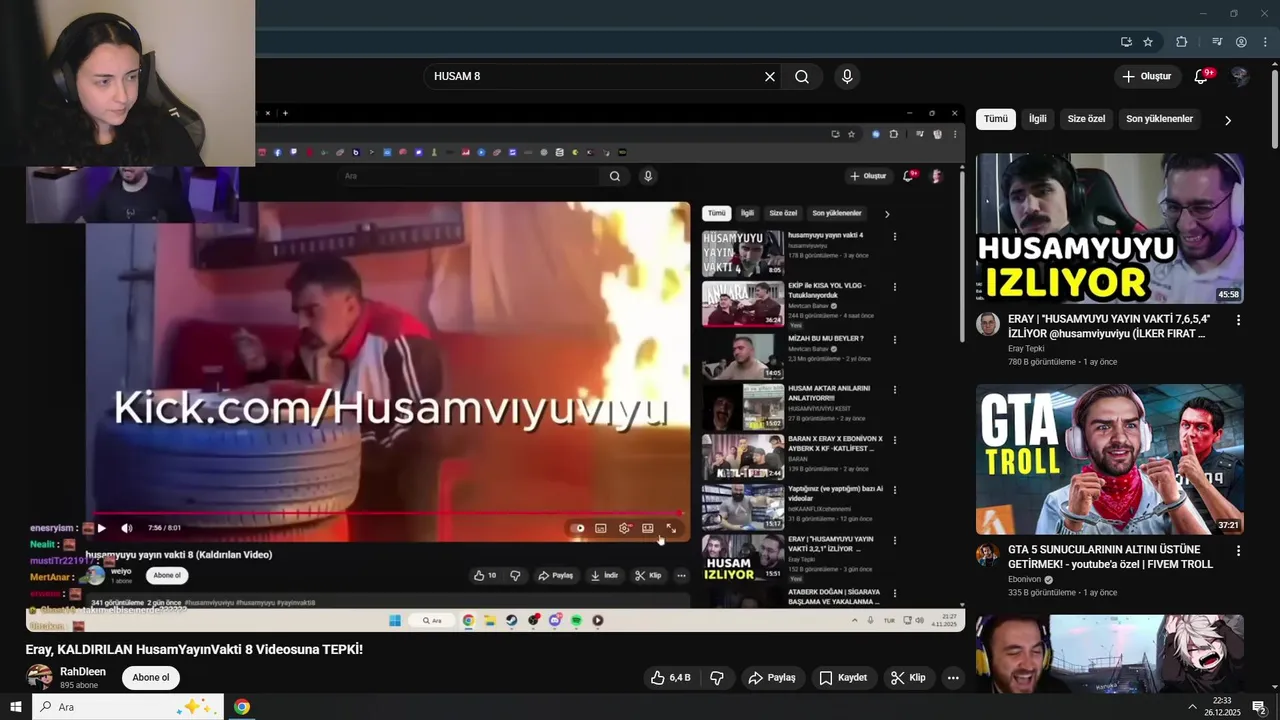1280x720 pixels.
Task: Open the Chrome extensions puzzle icon
Action: coord(1182,42)
